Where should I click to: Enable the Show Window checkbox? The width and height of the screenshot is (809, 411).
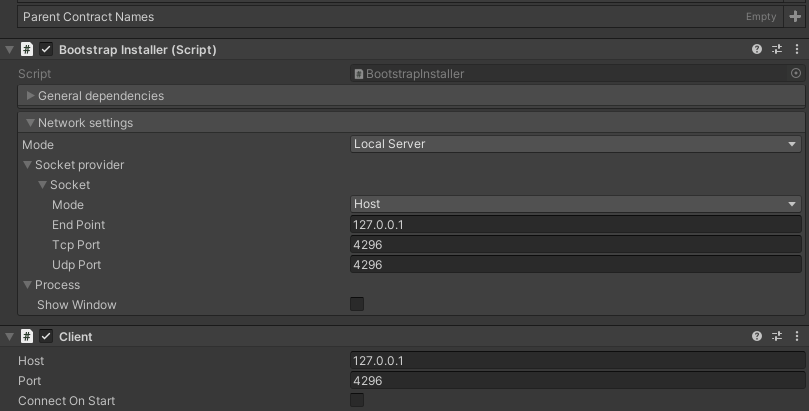click(x=357, y=304)
